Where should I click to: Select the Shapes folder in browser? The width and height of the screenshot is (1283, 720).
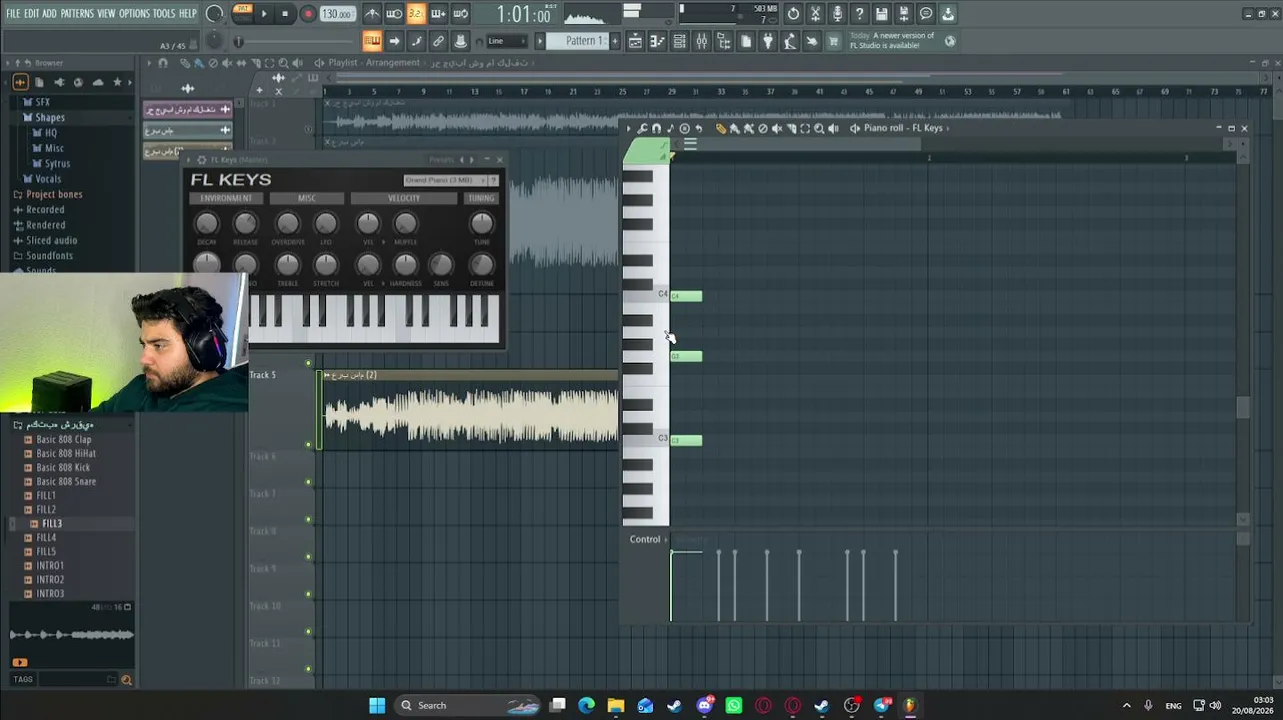tap(50, 117)
